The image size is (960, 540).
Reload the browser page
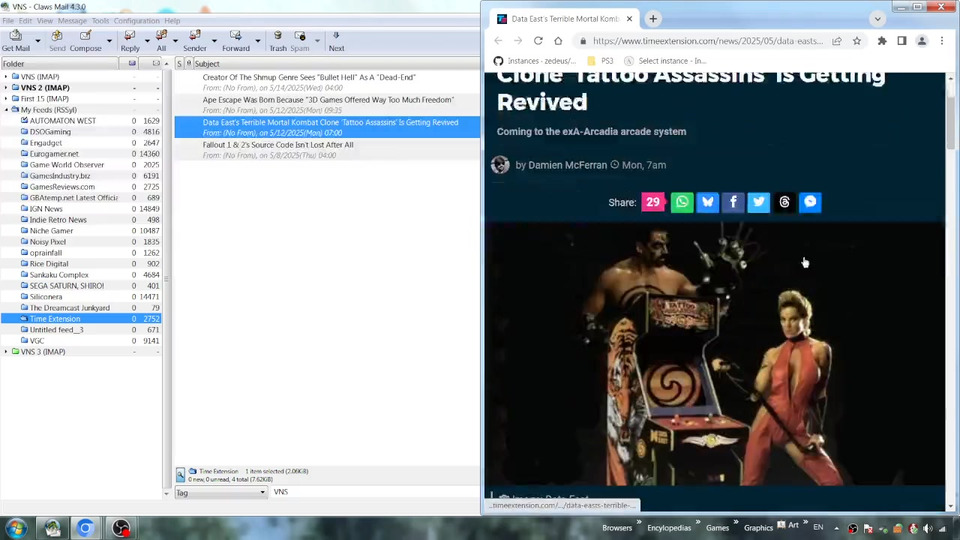click(538, 41)
